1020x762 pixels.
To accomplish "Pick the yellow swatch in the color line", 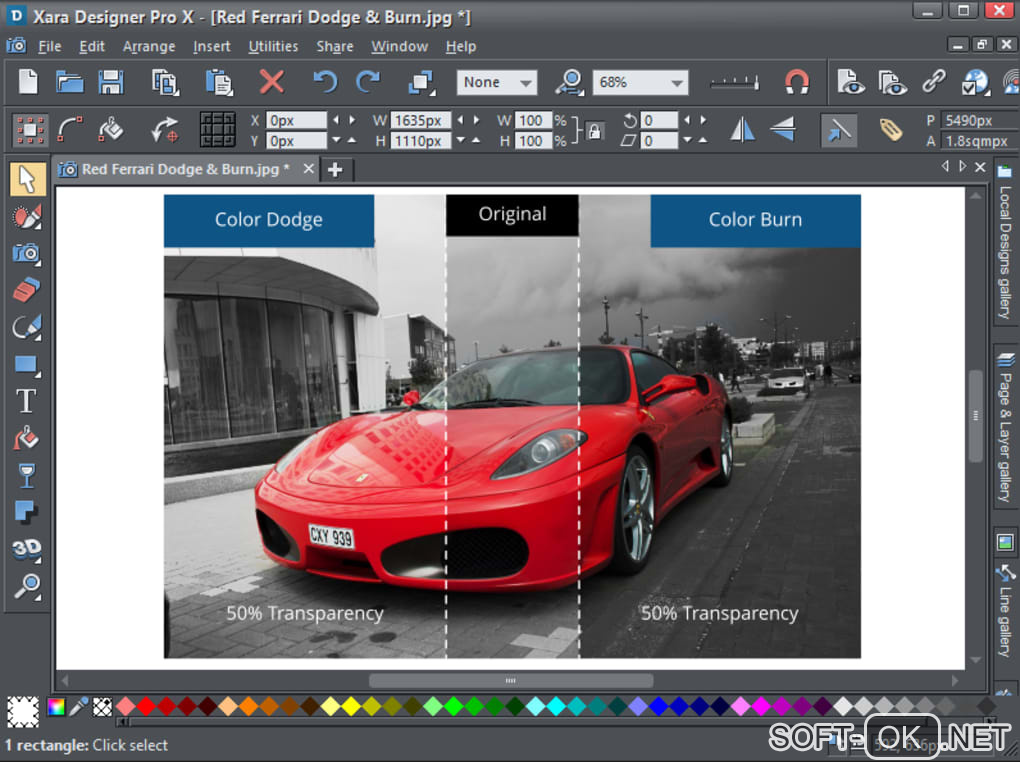I will click(351, 707).
